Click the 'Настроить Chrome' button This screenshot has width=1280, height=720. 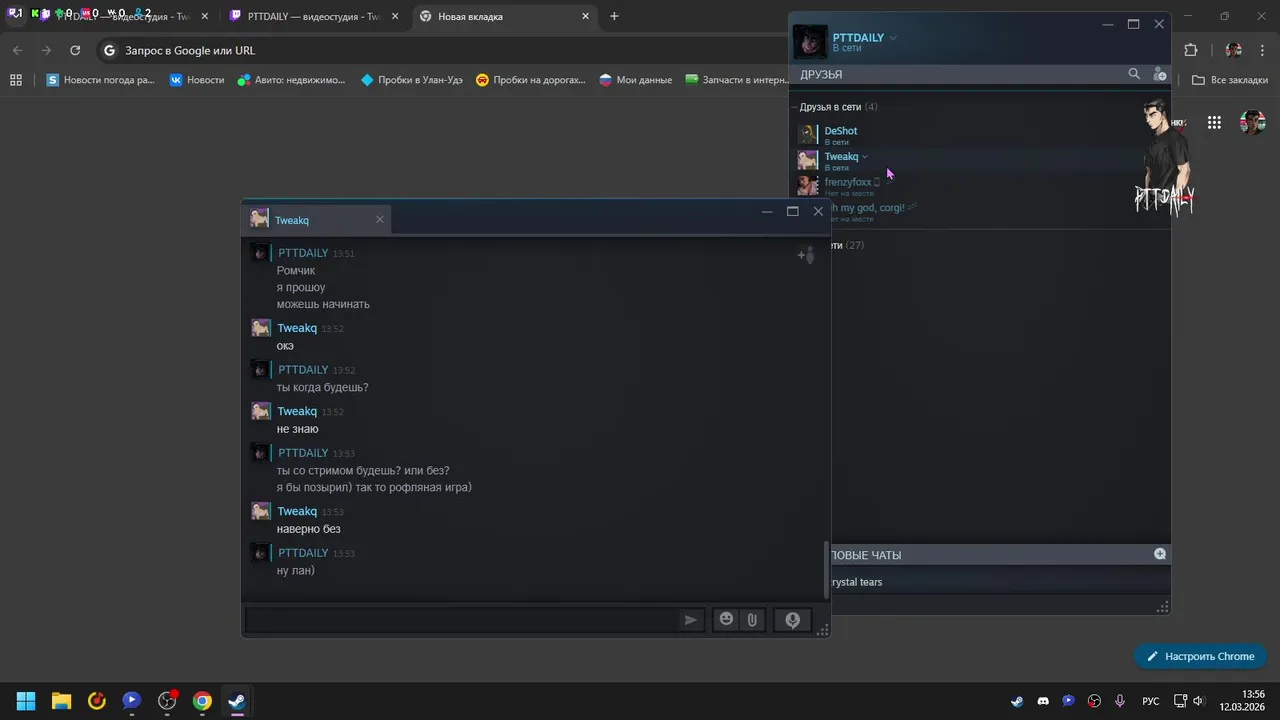click(1201, 656)
